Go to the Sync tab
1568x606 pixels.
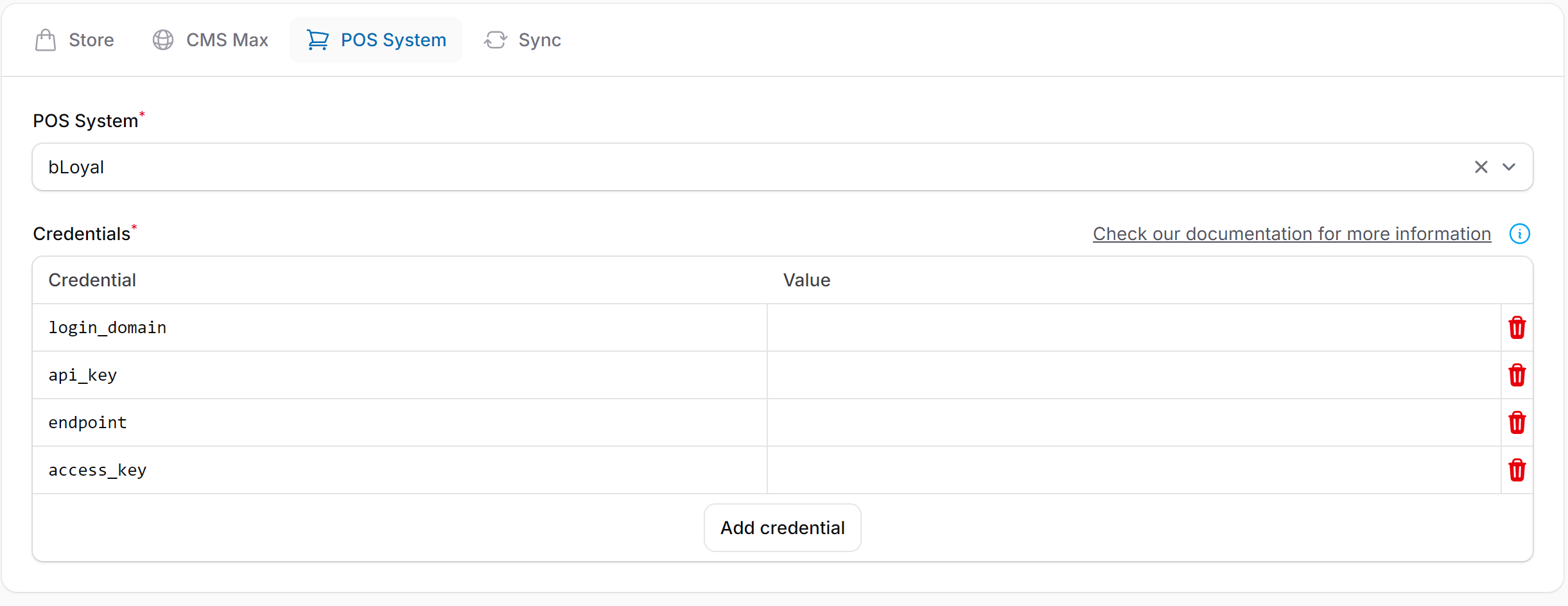click(x=523, y=40)
